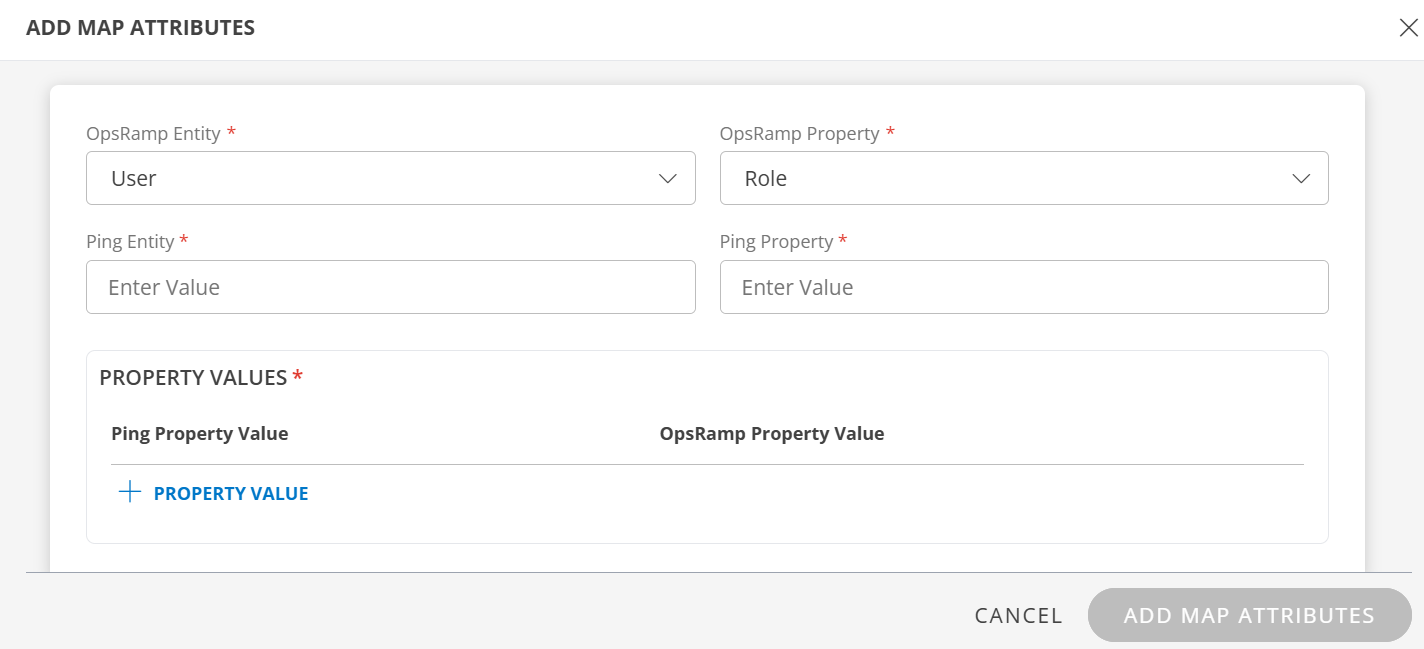Click the ADD MAP ATTRIBUTES dialog title
The width and height of the screenshot is (1424, 649).
coord(140,28)
